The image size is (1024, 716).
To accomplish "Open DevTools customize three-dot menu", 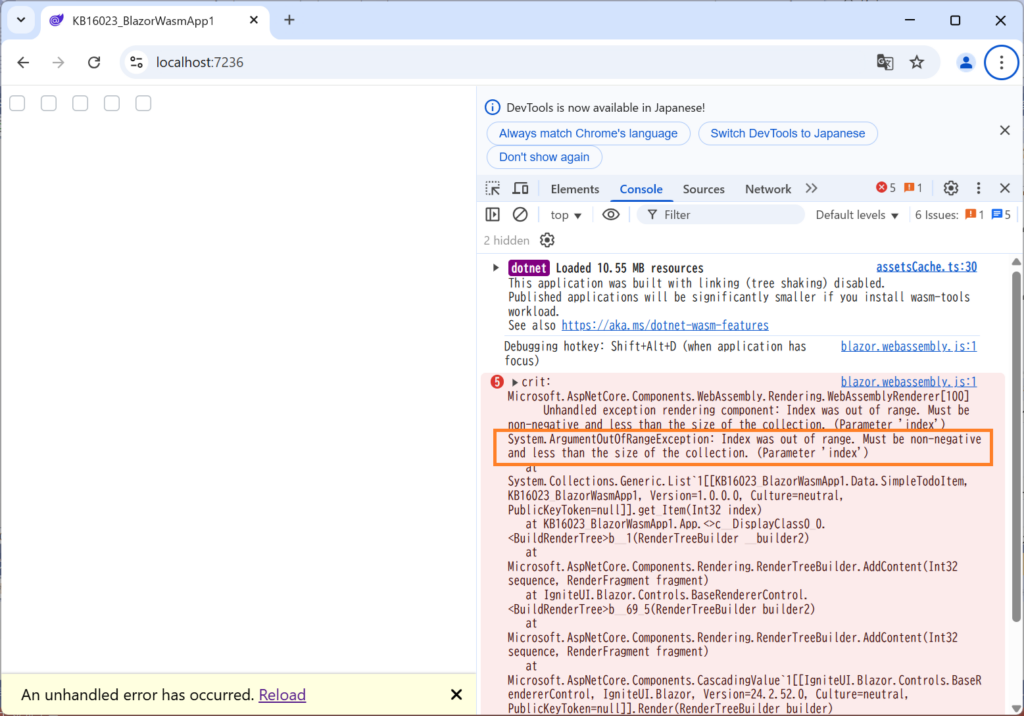I will pyautogui.click(x=978, y=188).
